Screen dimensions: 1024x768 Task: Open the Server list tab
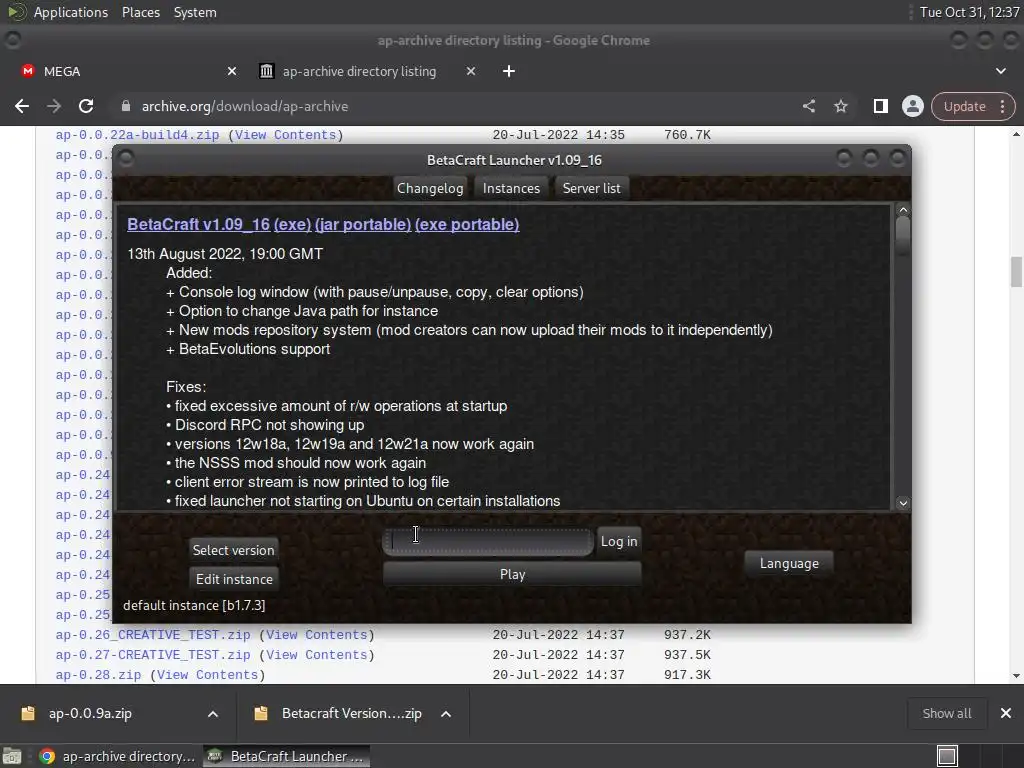coord(592,188)
